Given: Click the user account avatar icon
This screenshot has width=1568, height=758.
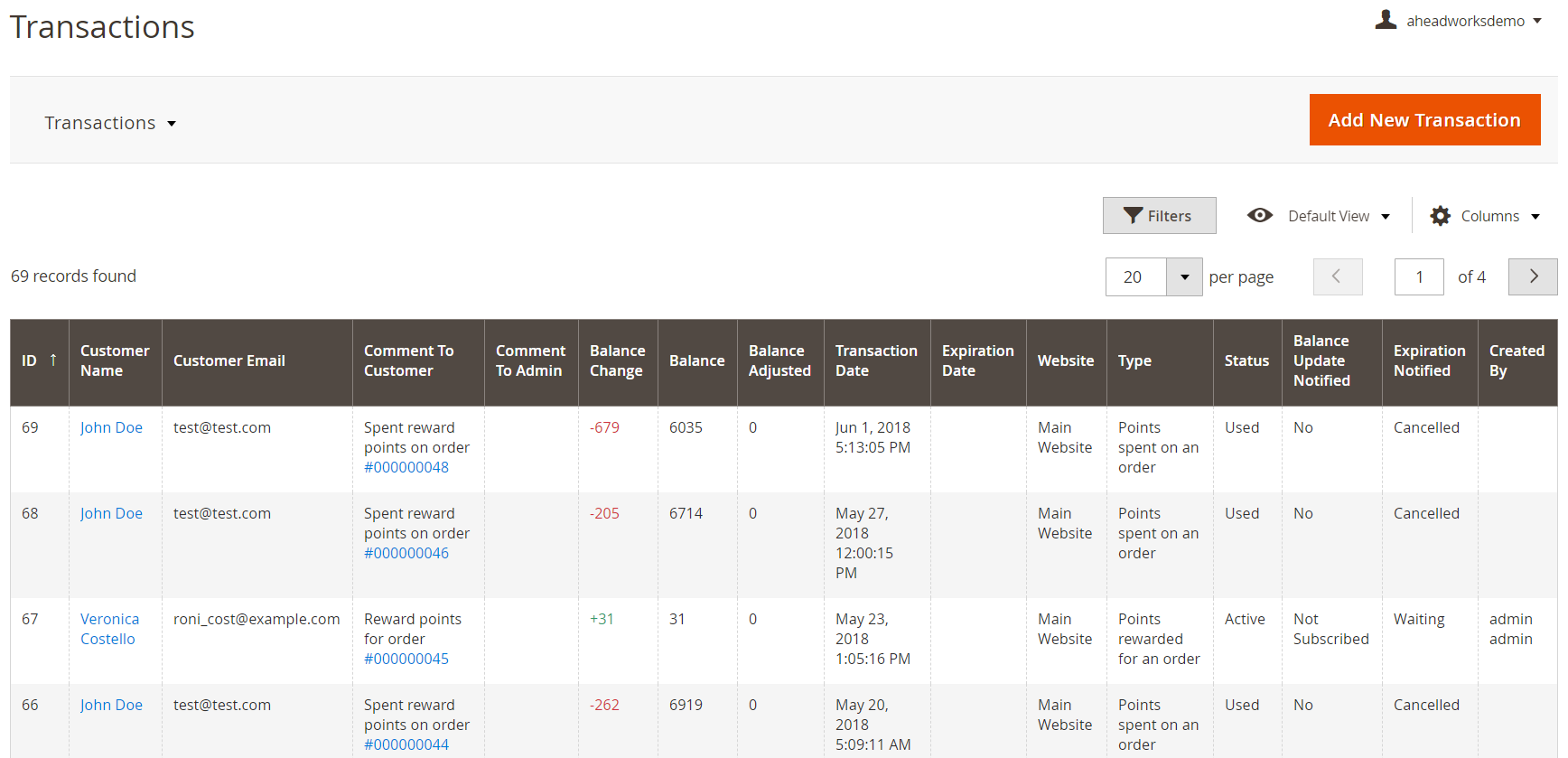Looking at the screenshot, I should pyautogui.click(x=1386, y=20).
